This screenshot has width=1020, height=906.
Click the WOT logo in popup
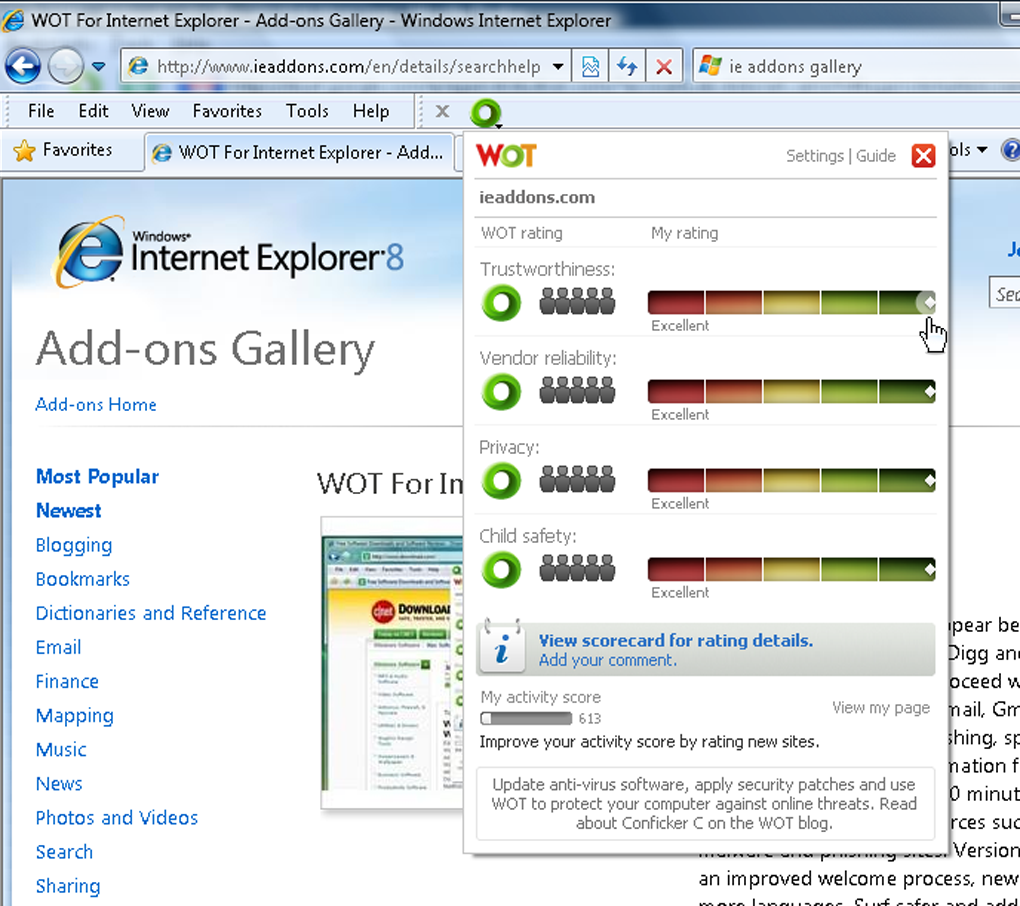coord(506,155)
